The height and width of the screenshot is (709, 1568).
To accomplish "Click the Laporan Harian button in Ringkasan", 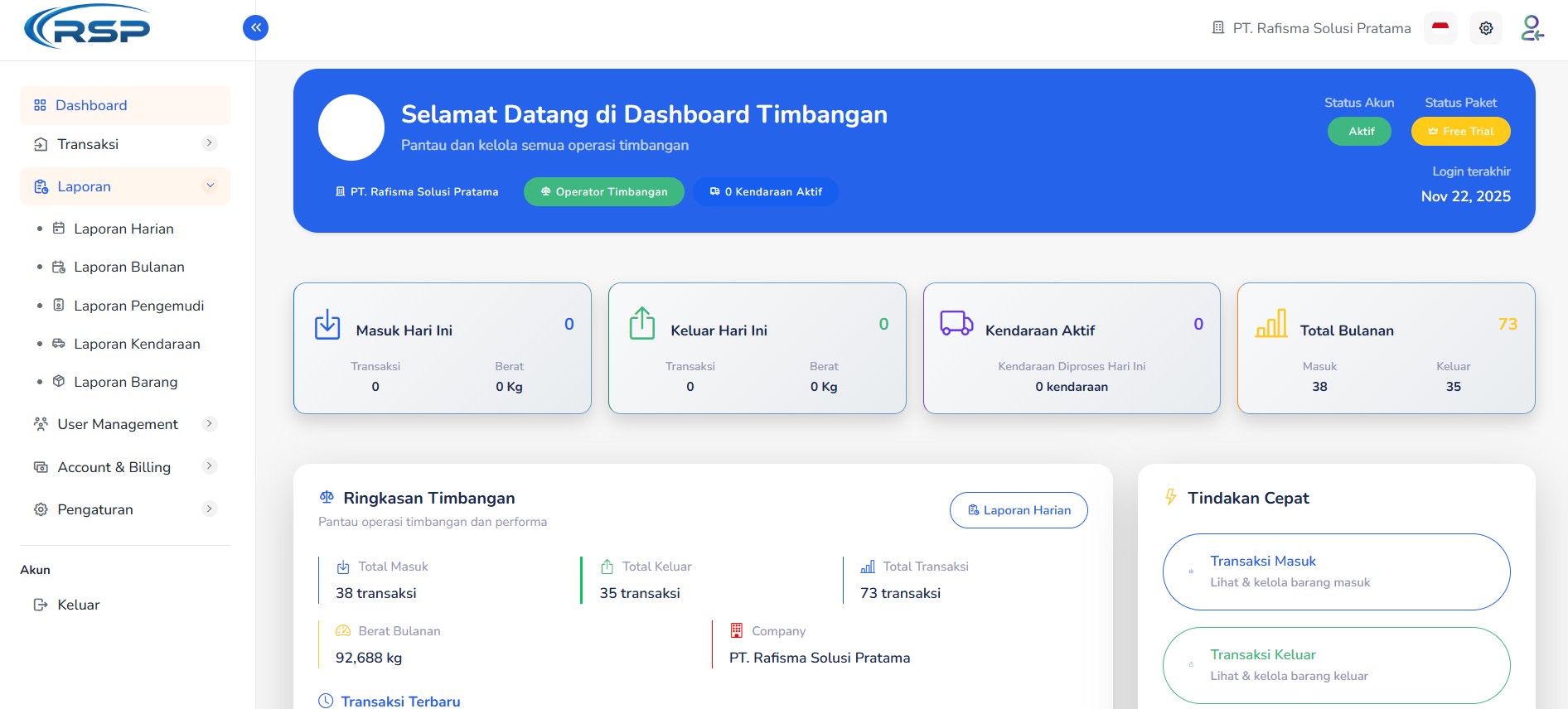I will [x=1019, y=510].
